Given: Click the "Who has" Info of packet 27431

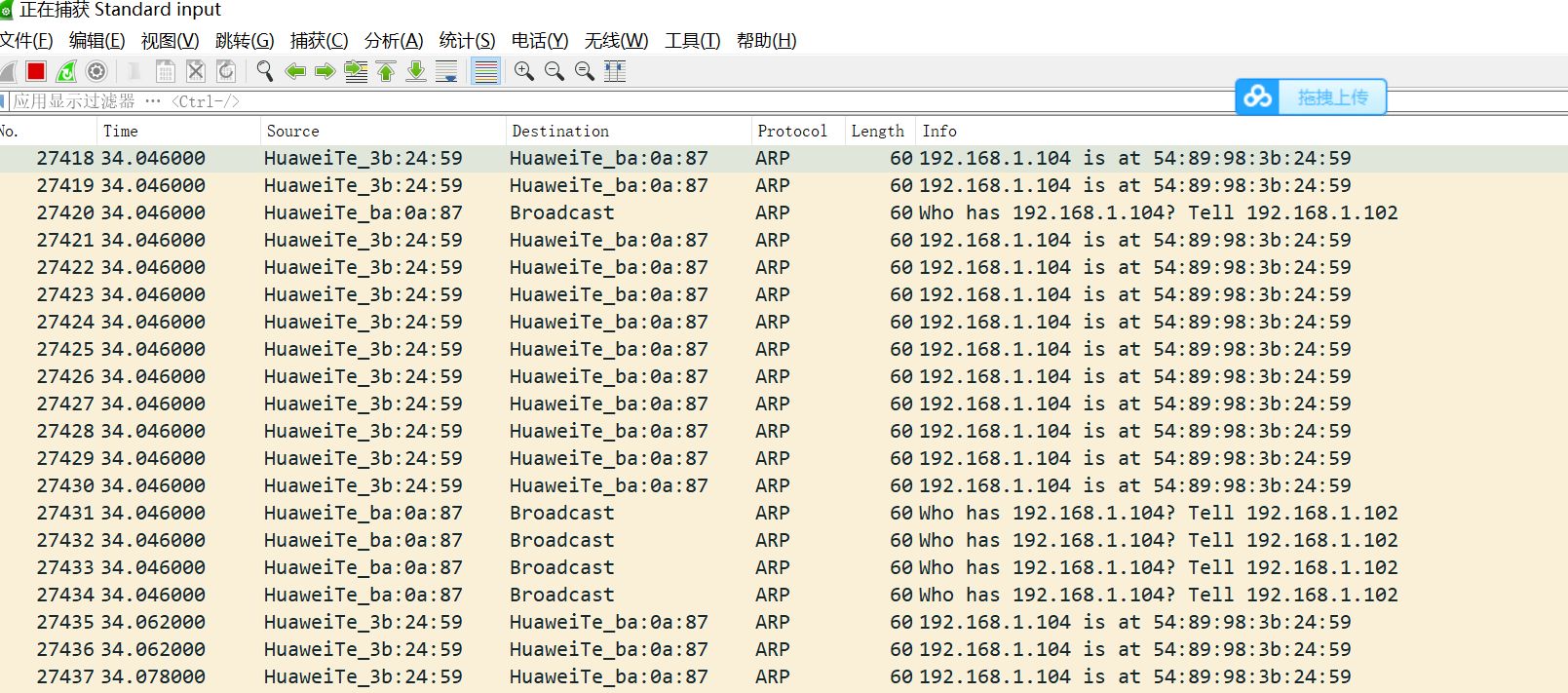Looking at the screenshot, I should tap(1159, 513).
